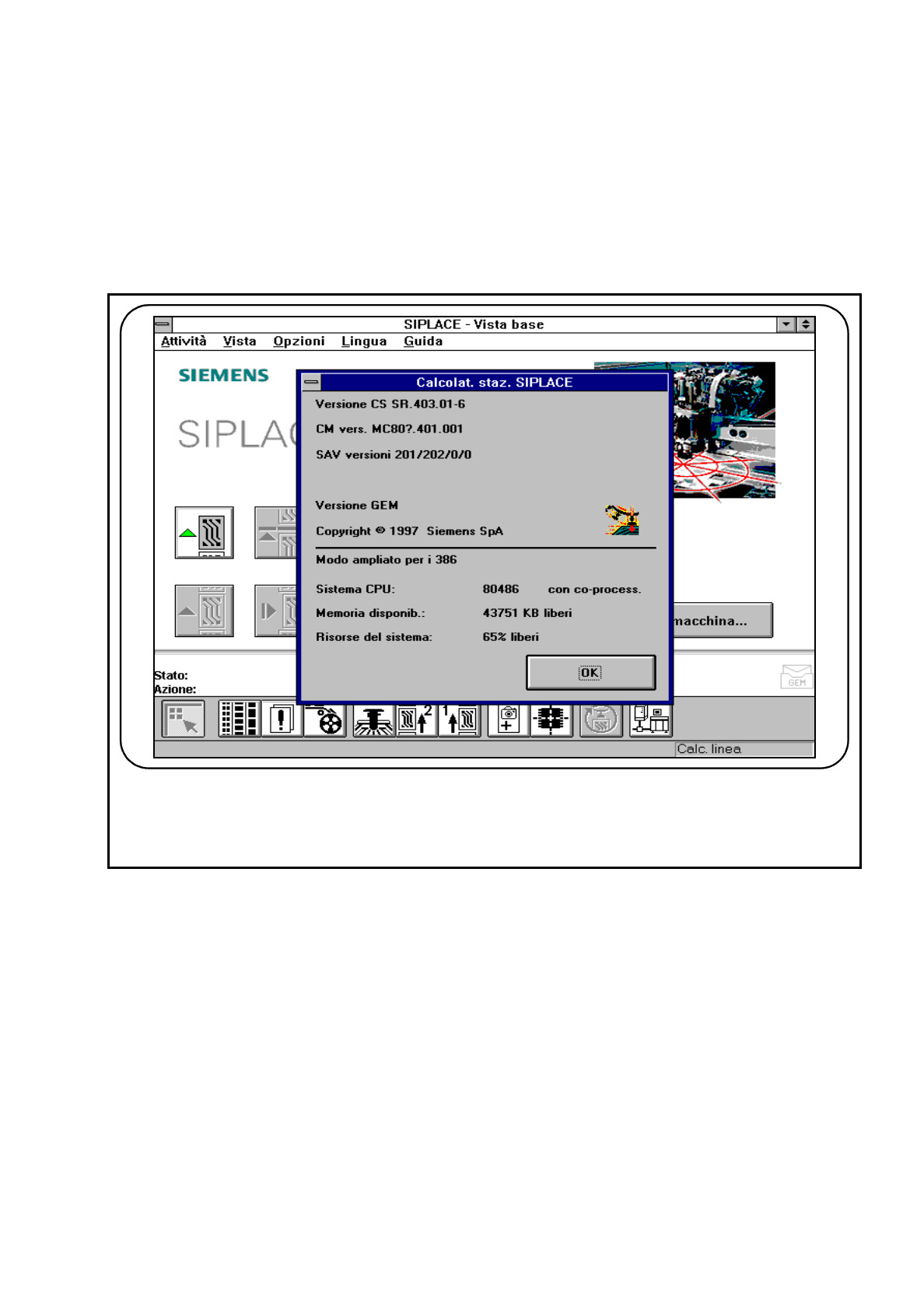
Task: Click the chip crosshair toolbar icon
Action: tap(551, 719)
